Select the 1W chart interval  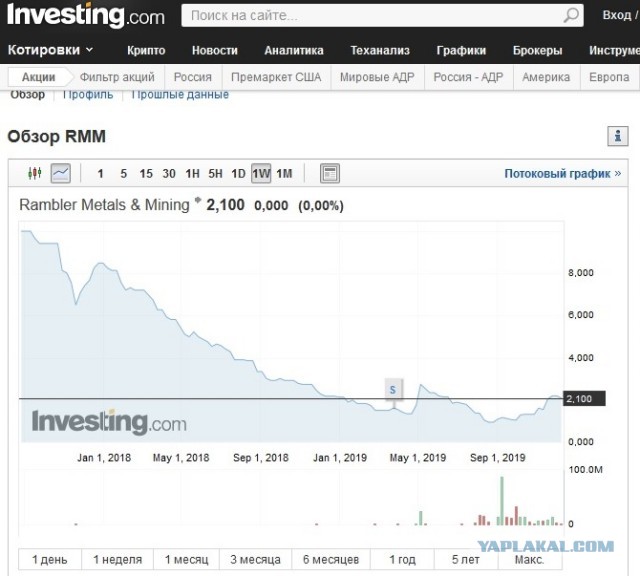261,173
